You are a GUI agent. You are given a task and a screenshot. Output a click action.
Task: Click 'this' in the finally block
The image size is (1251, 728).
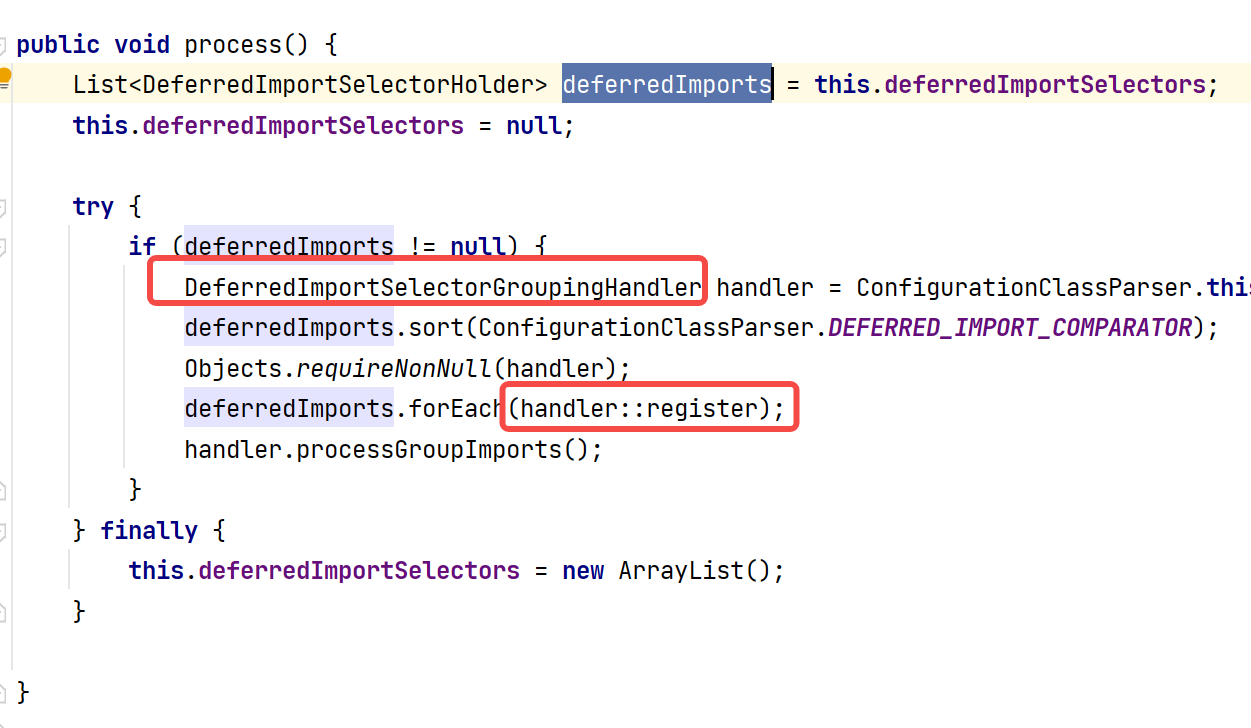(x=156, y=571)
